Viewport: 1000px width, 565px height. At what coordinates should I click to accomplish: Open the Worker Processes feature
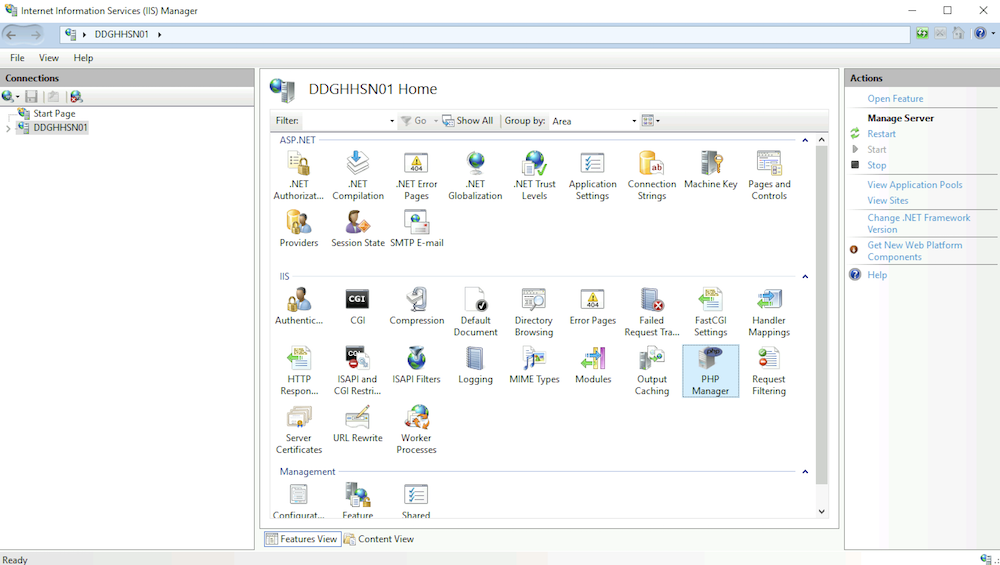(416, 429)
